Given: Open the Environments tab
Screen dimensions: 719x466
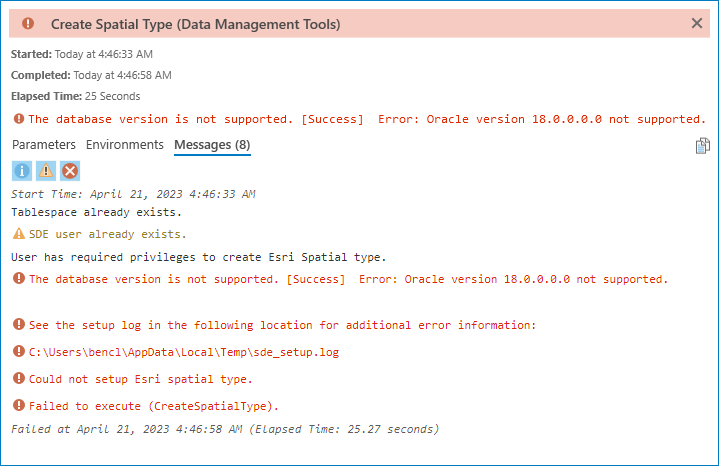Looking at the screenshot, I should (x=125, y=145).
